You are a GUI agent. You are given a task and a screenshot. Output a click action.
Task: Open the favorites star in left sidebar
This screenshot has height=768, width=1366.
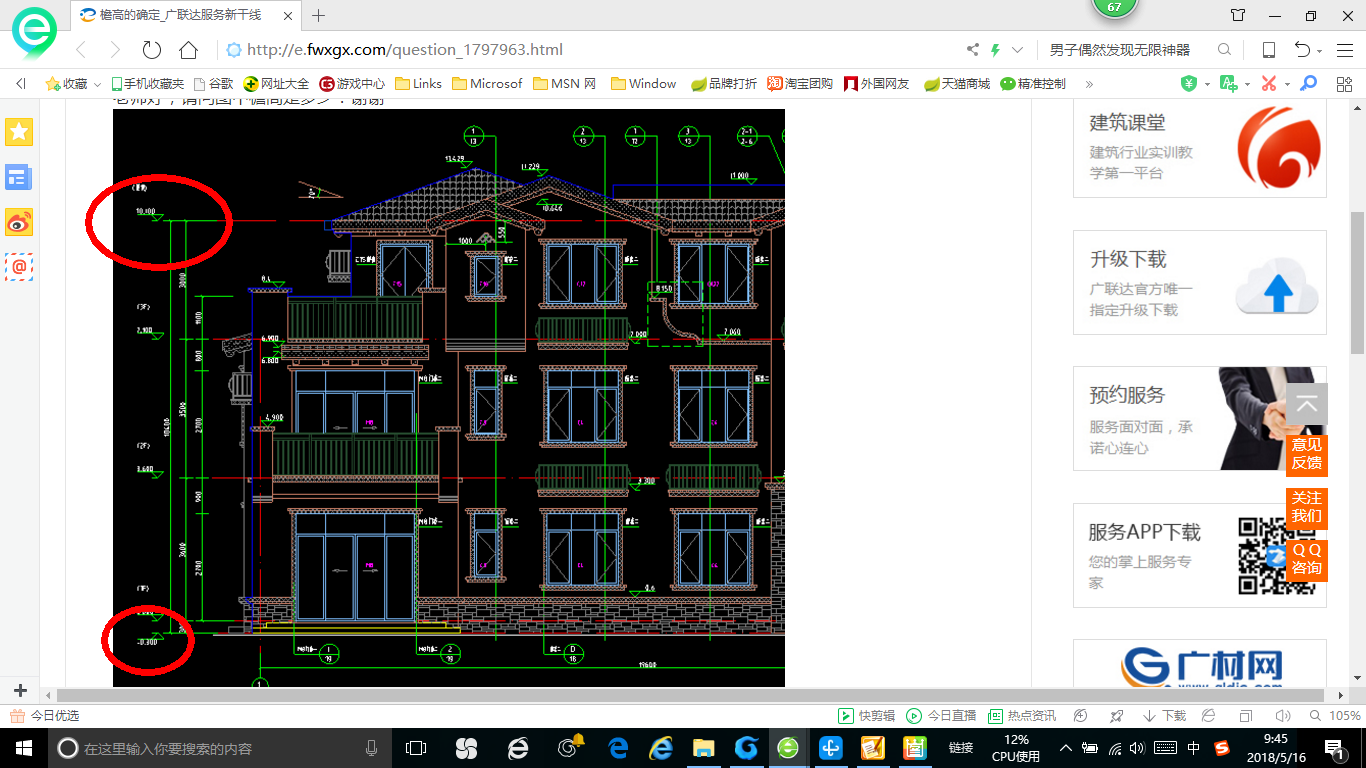pyautogui.click(x=19, y=131)
